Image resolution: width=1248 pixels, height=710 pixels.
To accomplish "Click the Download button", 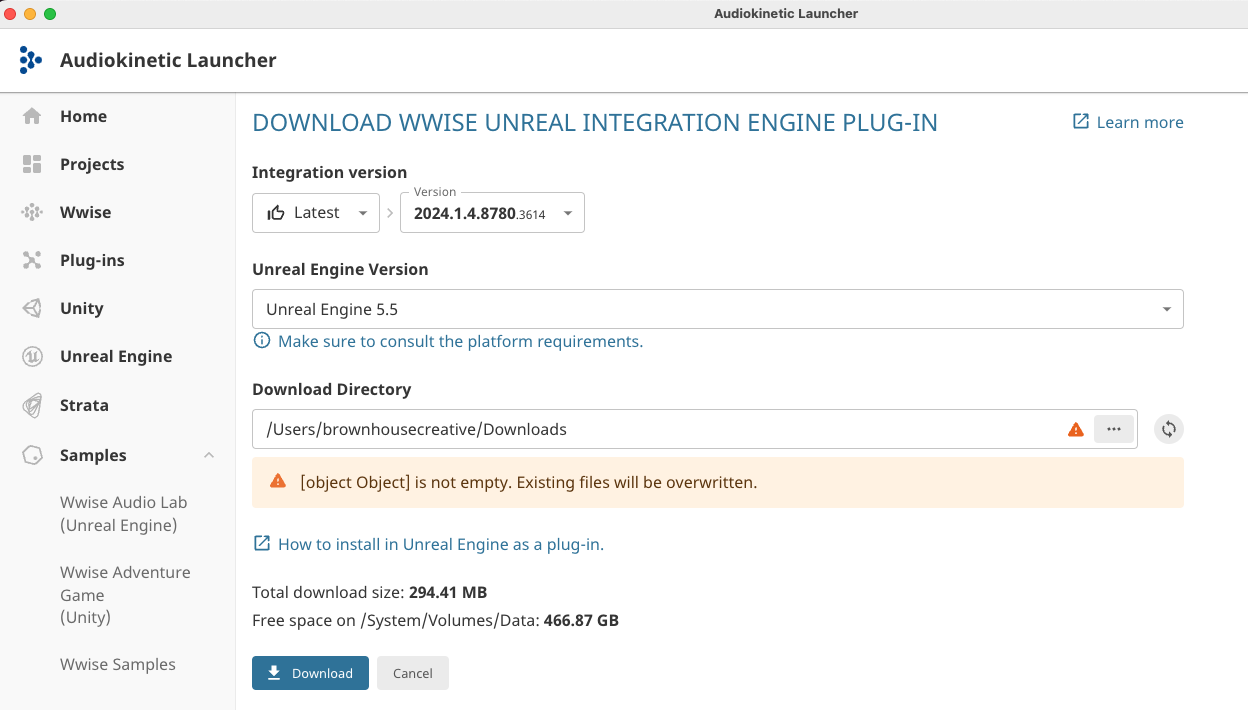I will (310, 673).
